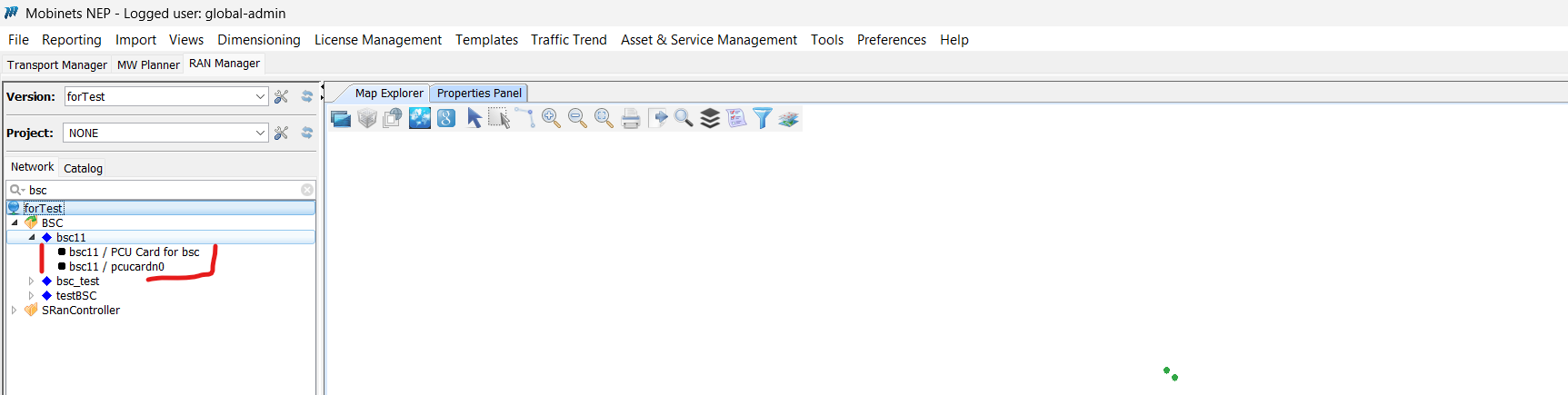This screenshot has height=395, width=1568.
Task: Click the world map icon
Action: coord(420,118)
